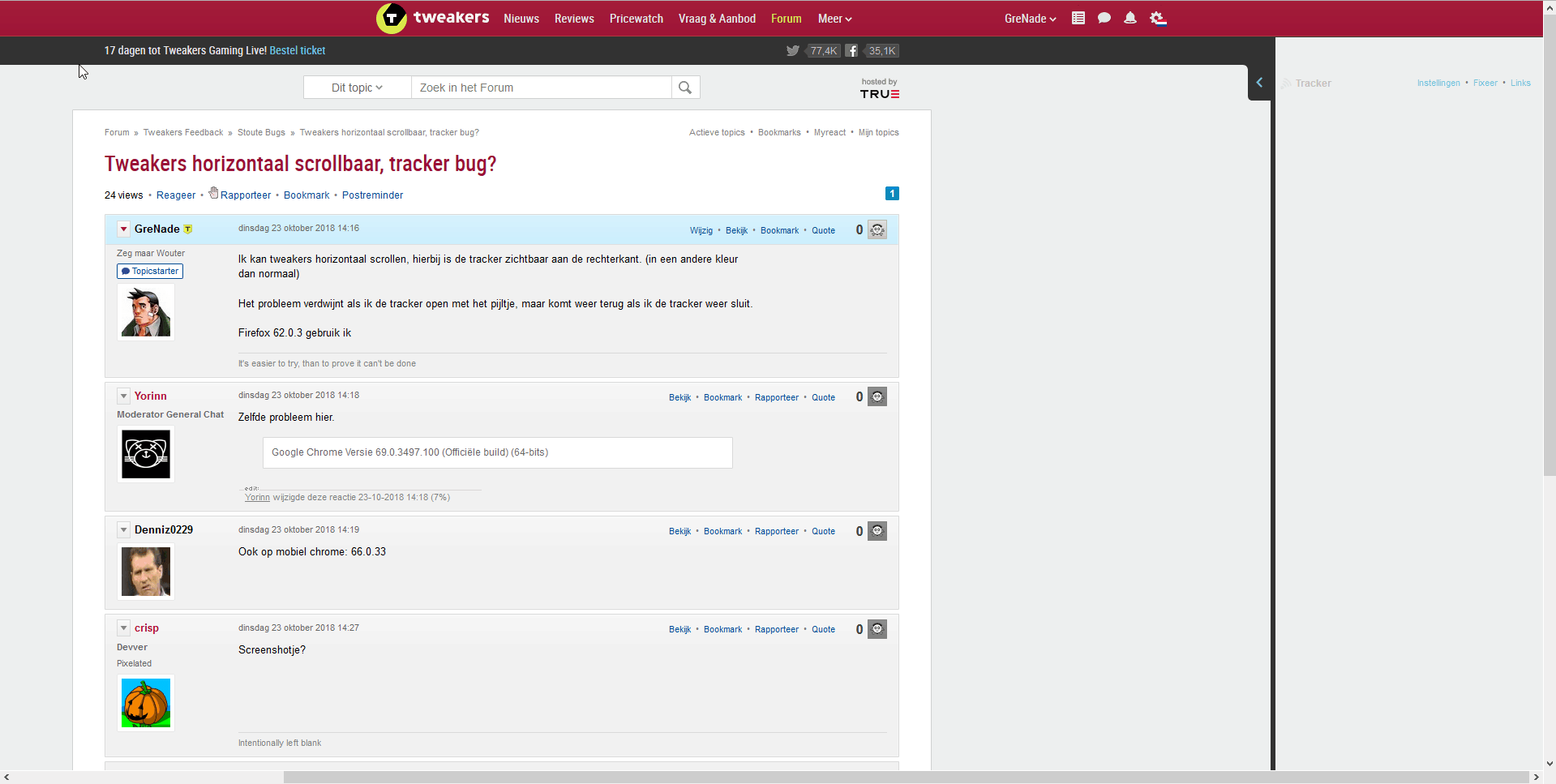Open the Mijn topics link

coord(879,132)
